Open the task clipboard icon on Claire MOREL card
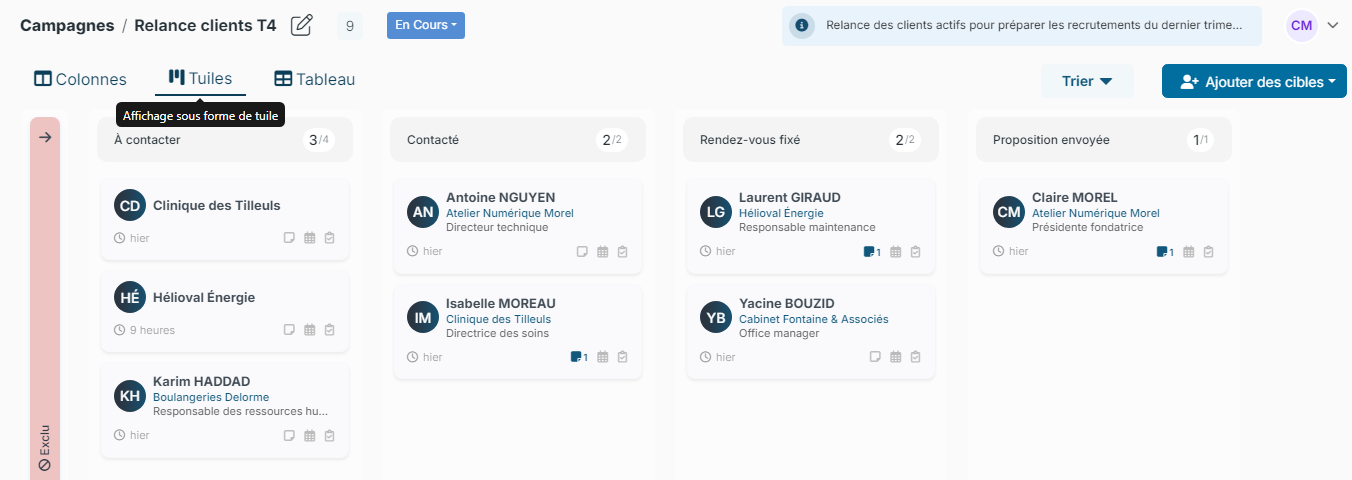 coord(1208,251)
